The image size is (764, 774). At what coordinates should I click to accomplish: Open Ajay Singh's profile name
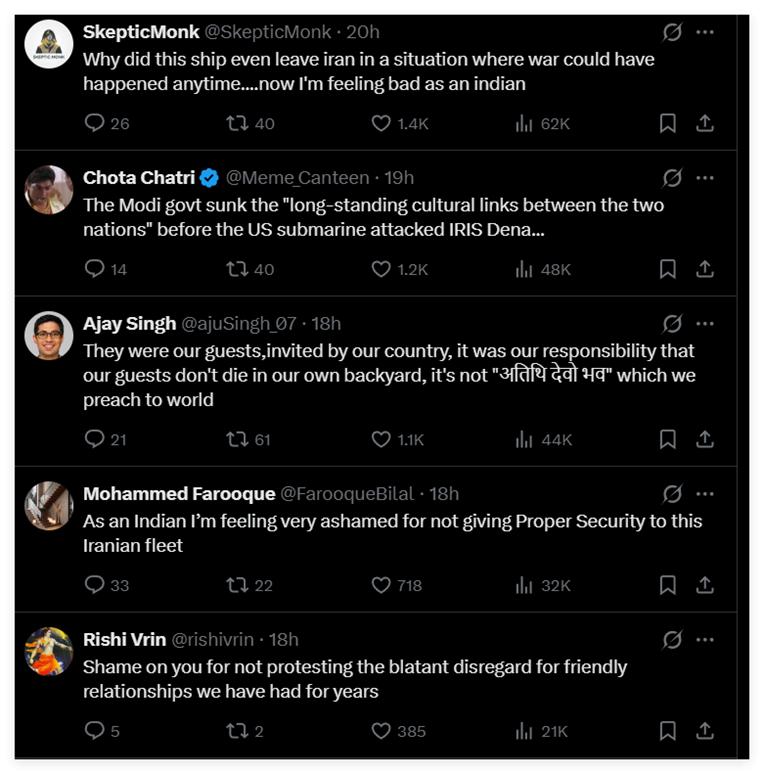128,323
